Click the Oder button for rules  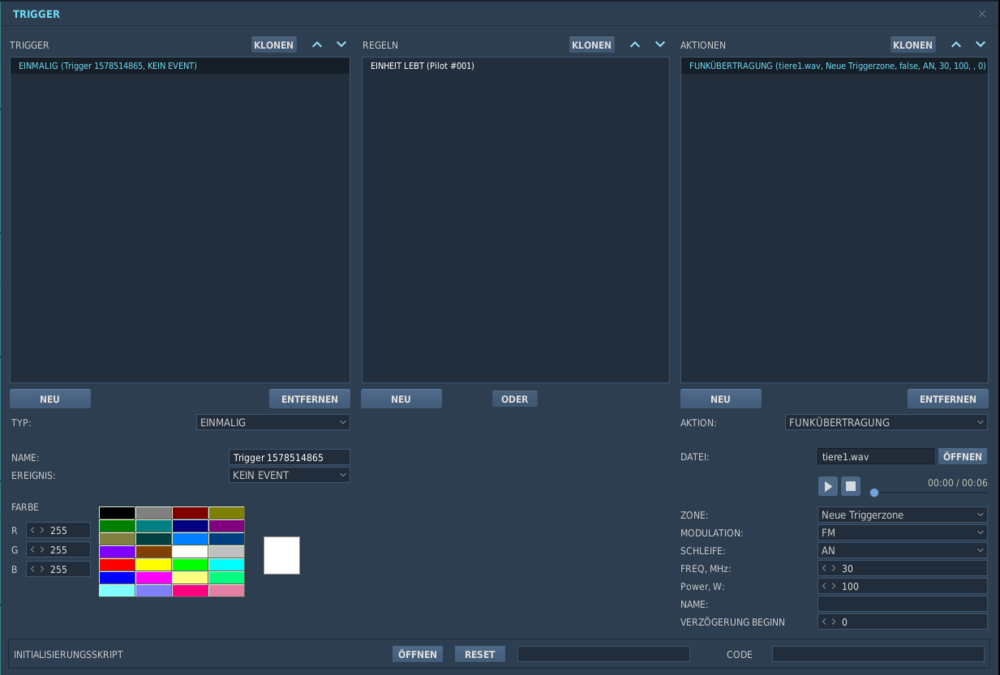coord(515,399)
